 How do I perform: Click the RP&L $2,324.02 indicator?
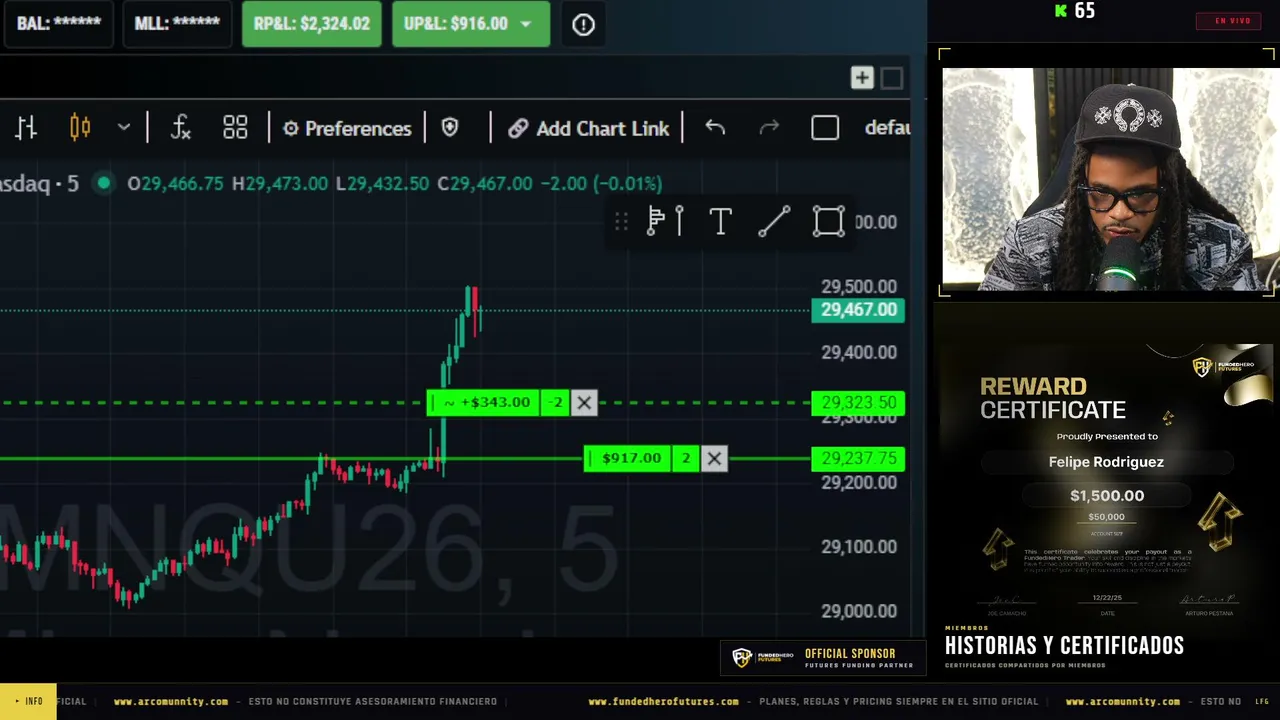[x=312, y=24]
